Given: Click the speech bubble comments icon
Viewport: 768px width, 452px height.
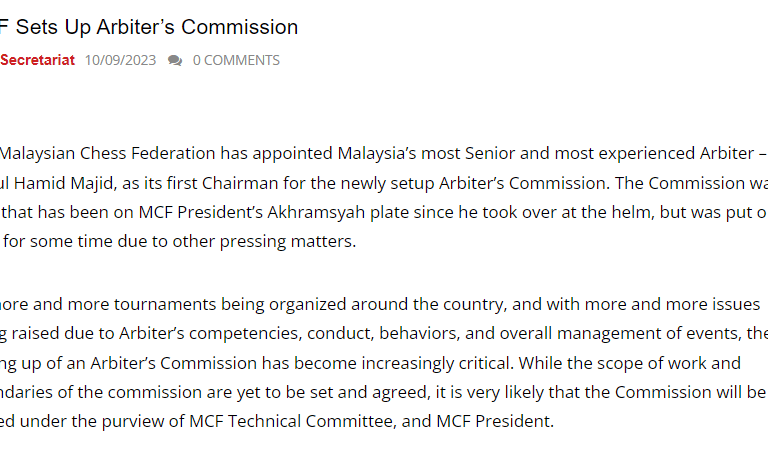Looking at the screenshot, I should point(175,60).
